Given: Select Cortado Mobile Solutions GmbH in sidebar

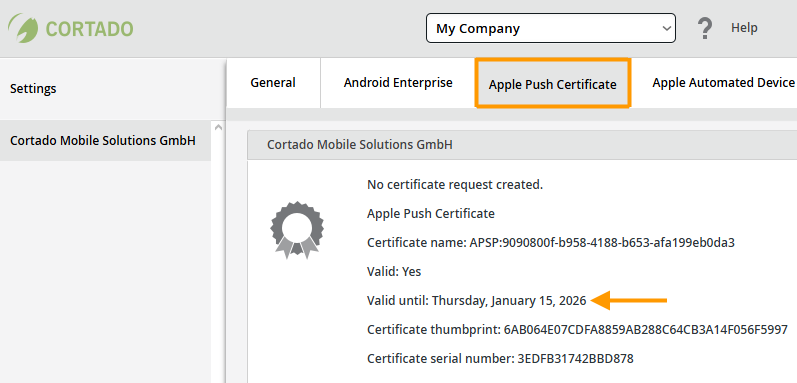Looking at the screenshot, I should pyautogui.click(x=105, y=141).
